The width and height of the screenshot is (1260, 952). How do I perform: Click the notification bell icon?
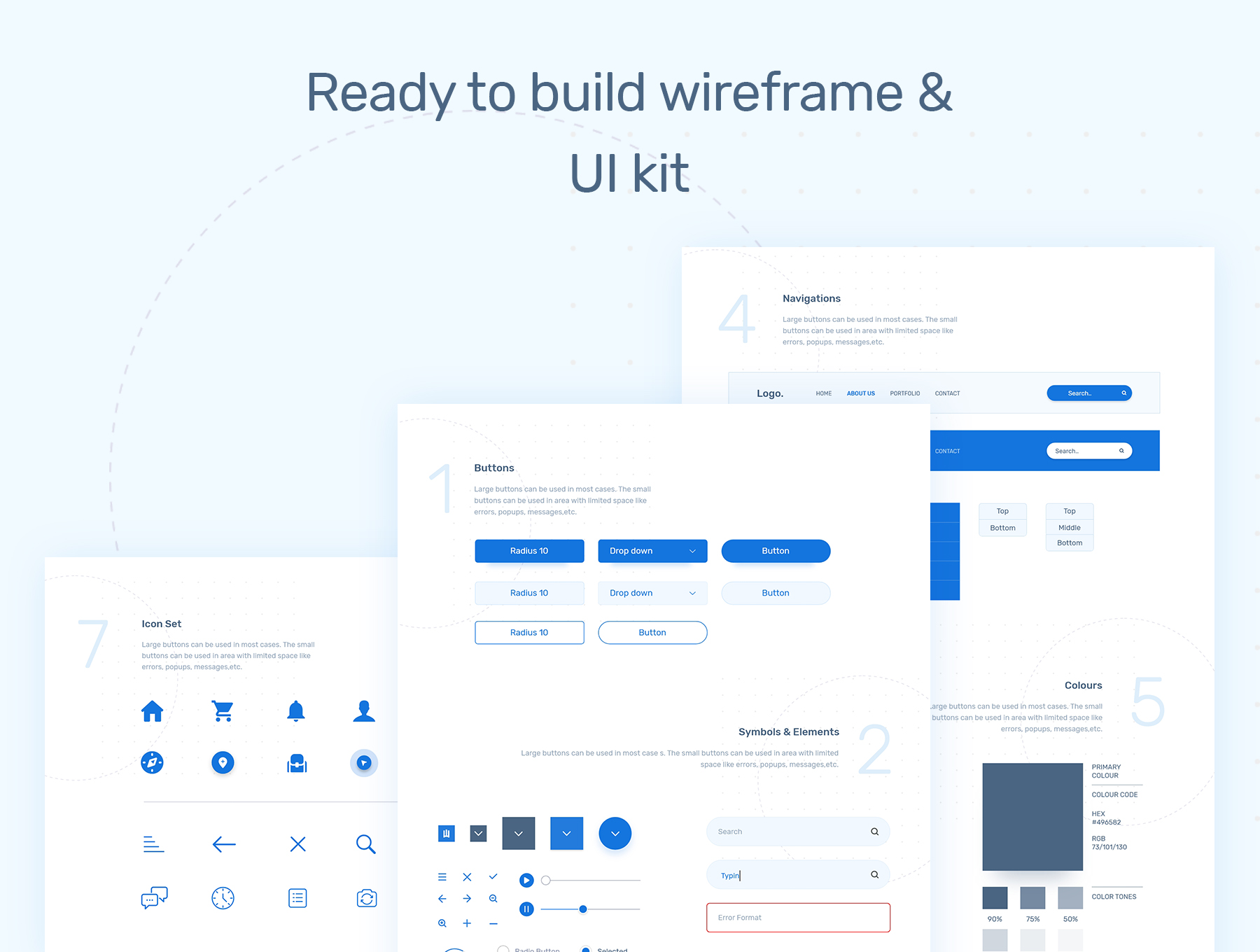pos(296,711)
